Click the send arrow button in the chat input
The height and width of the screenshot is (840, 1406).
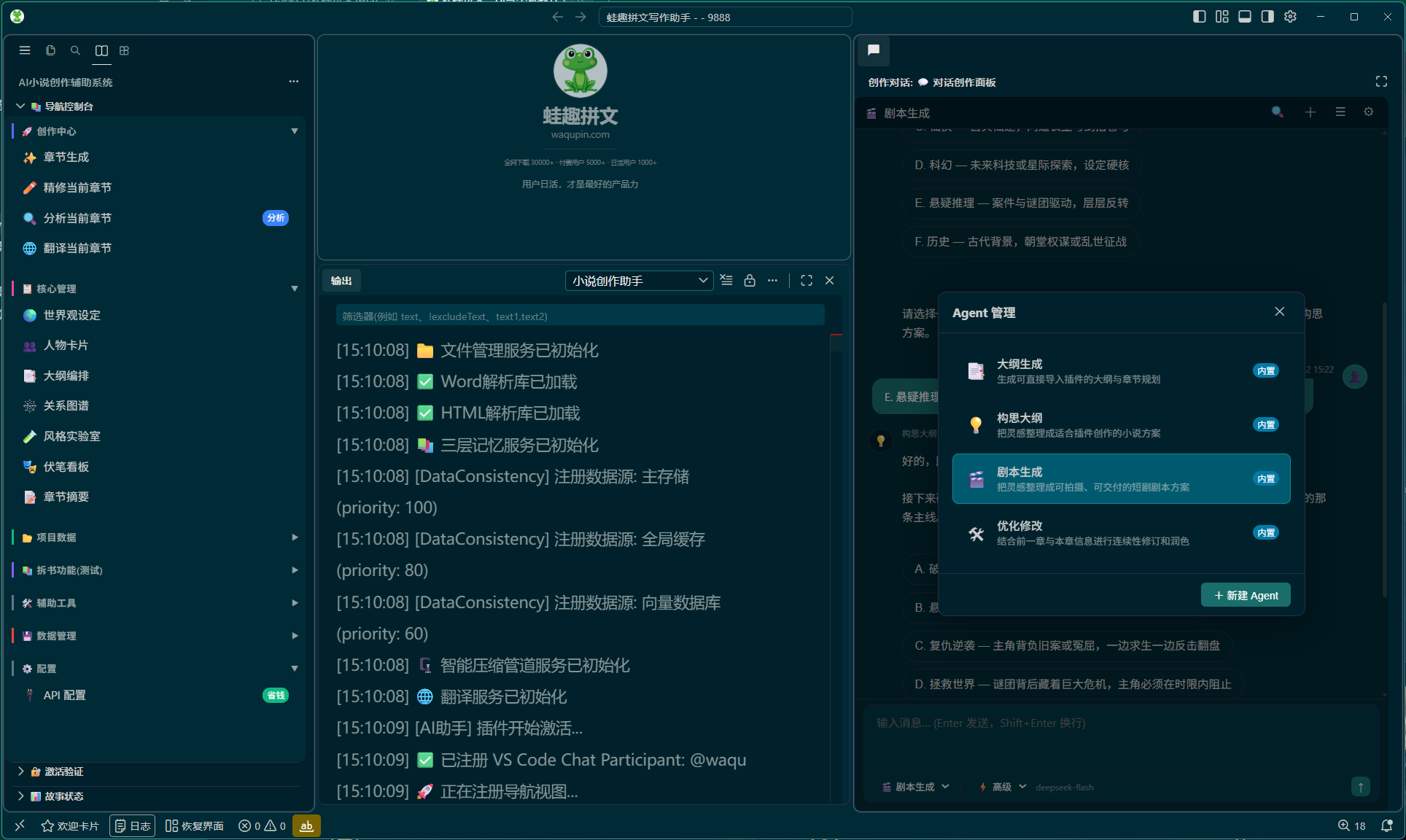click(1360, 786)
